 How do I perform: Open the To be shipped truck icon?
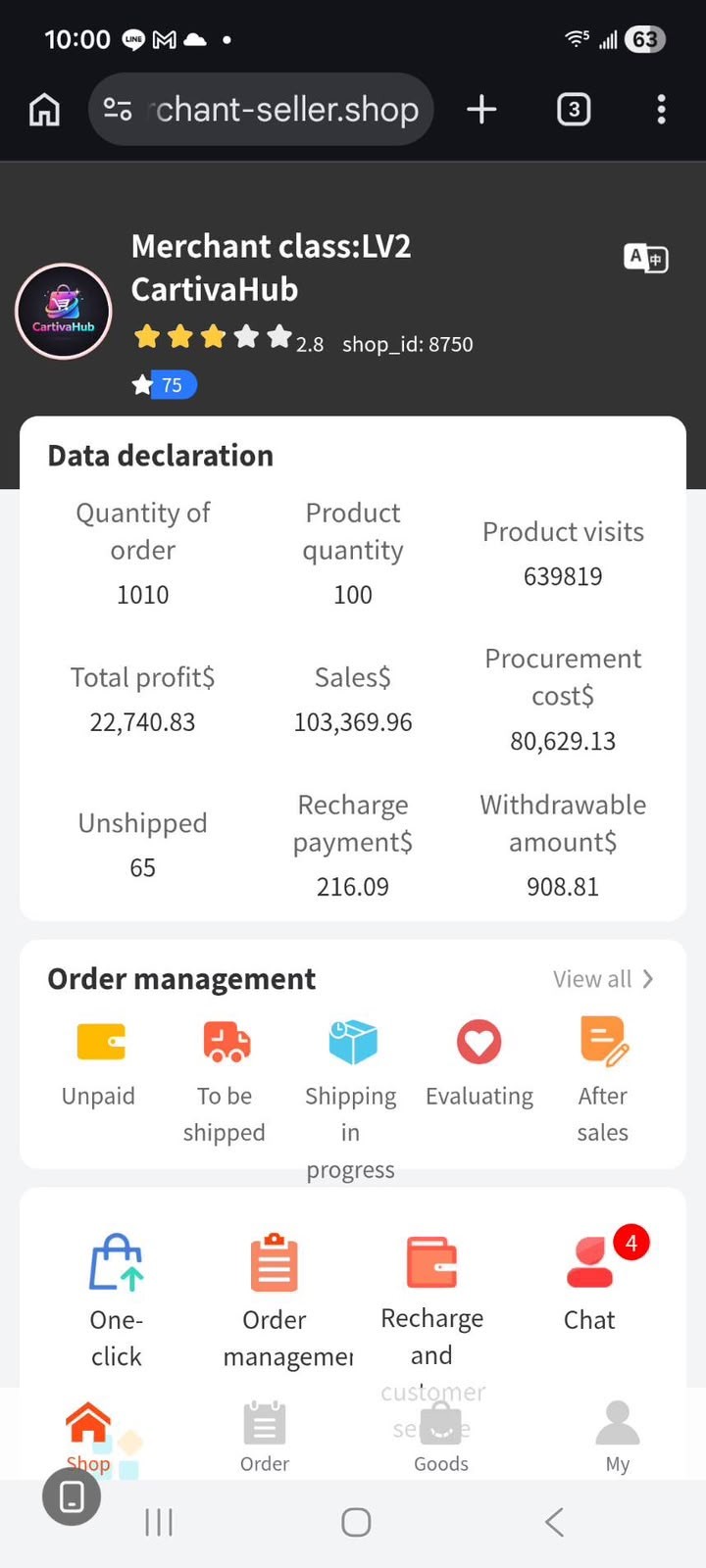point(227,1042)
